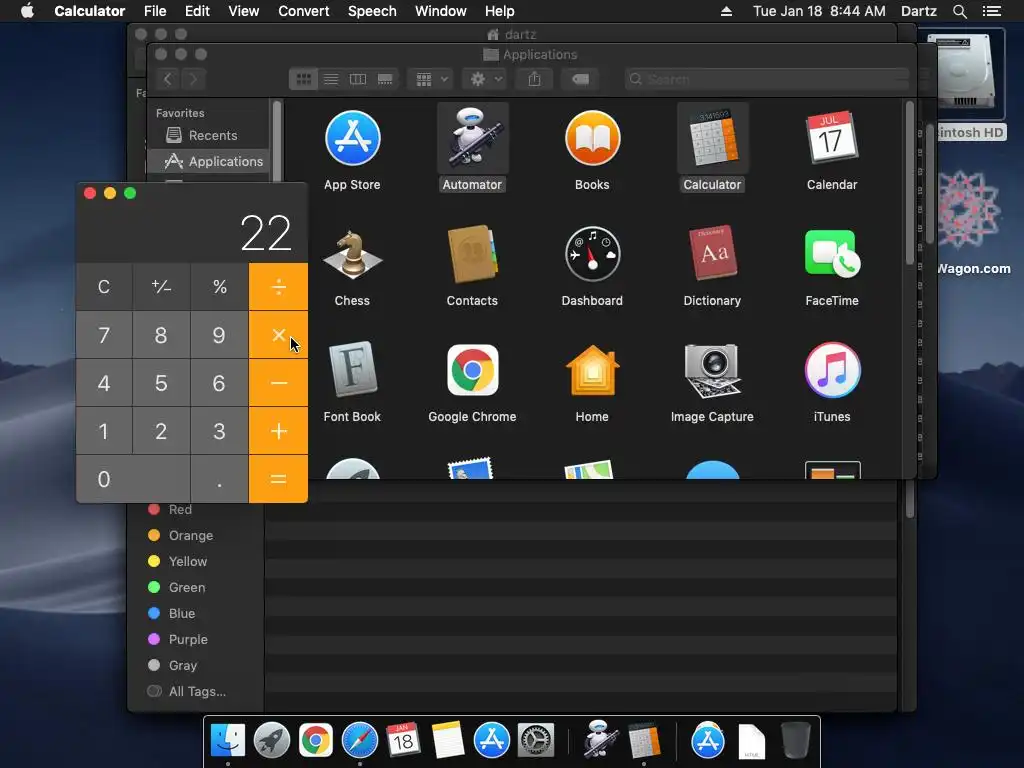Screen dimensions: 1024x768
Task: Open the Font Book app icon
Action: (353, 370)
